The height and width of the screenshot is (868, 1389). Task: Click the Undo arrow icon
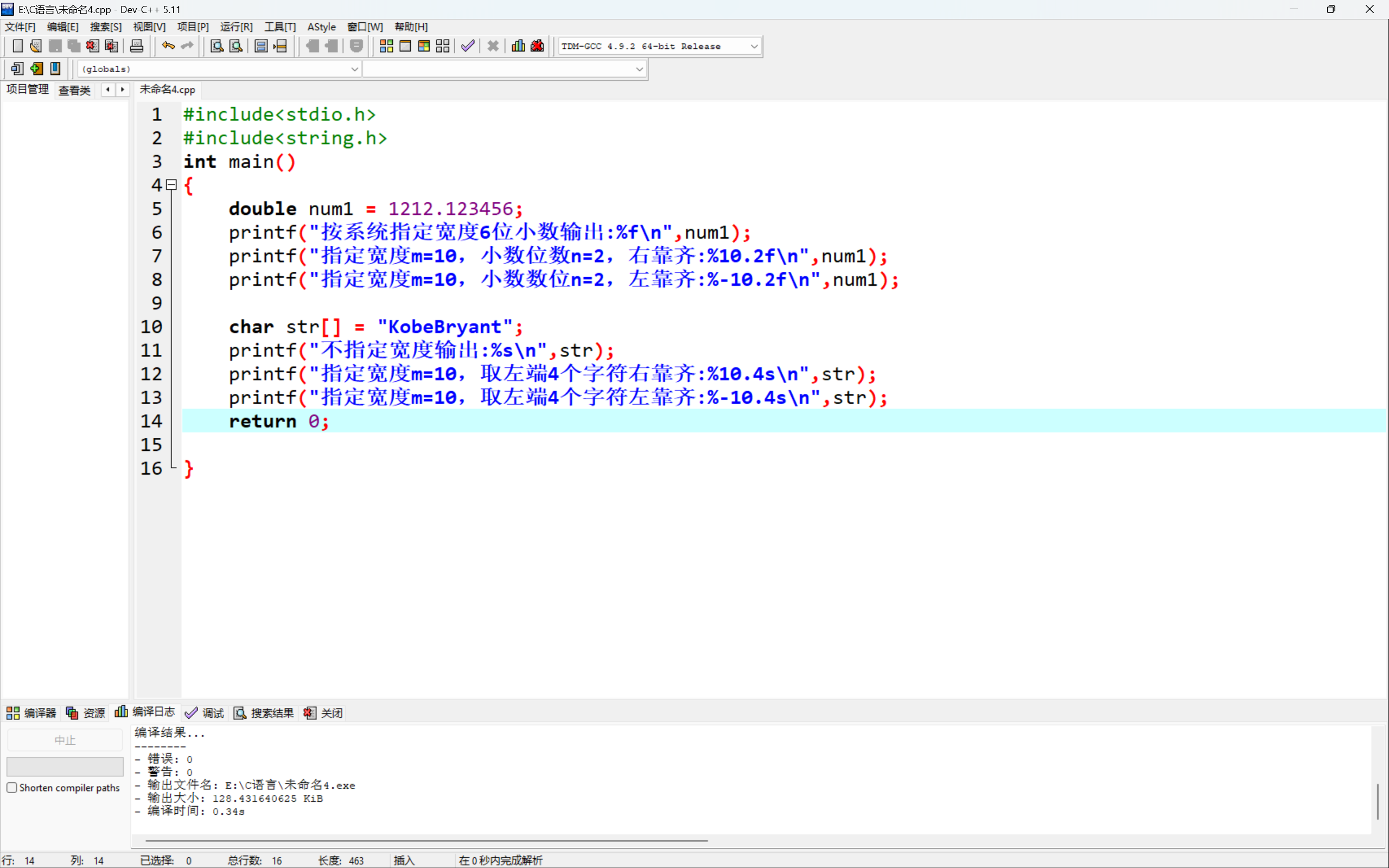click(168, 46)
